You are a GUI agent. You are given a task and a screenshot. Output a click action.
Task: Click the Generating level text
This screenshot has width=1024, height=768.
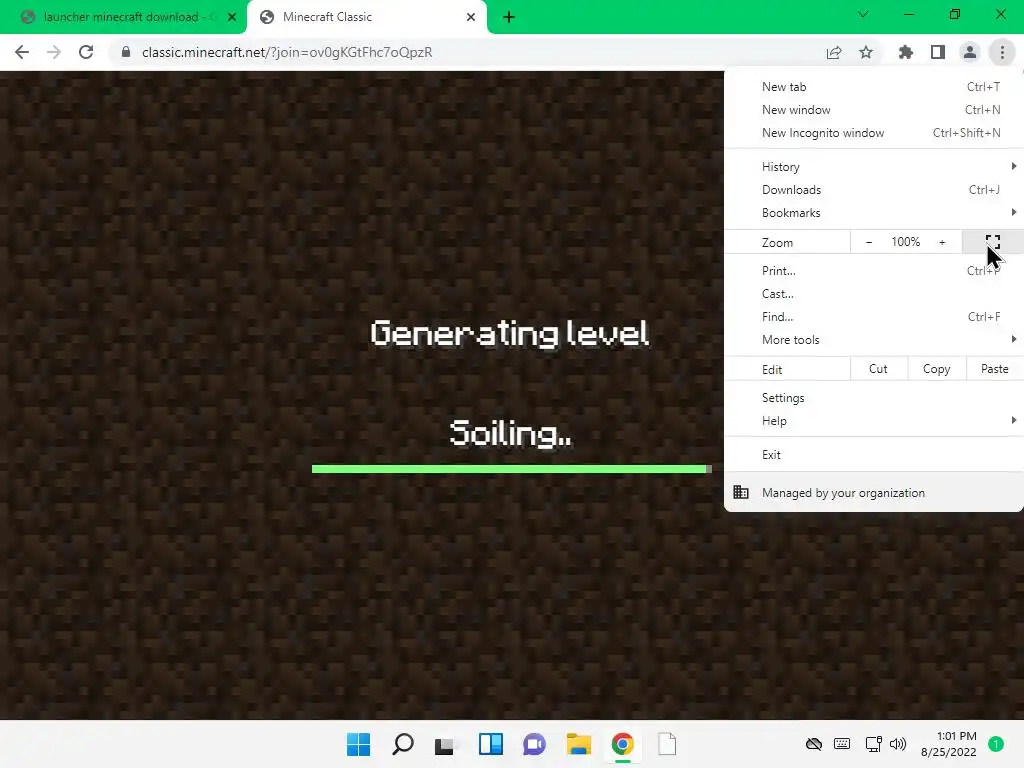point(509,334)
